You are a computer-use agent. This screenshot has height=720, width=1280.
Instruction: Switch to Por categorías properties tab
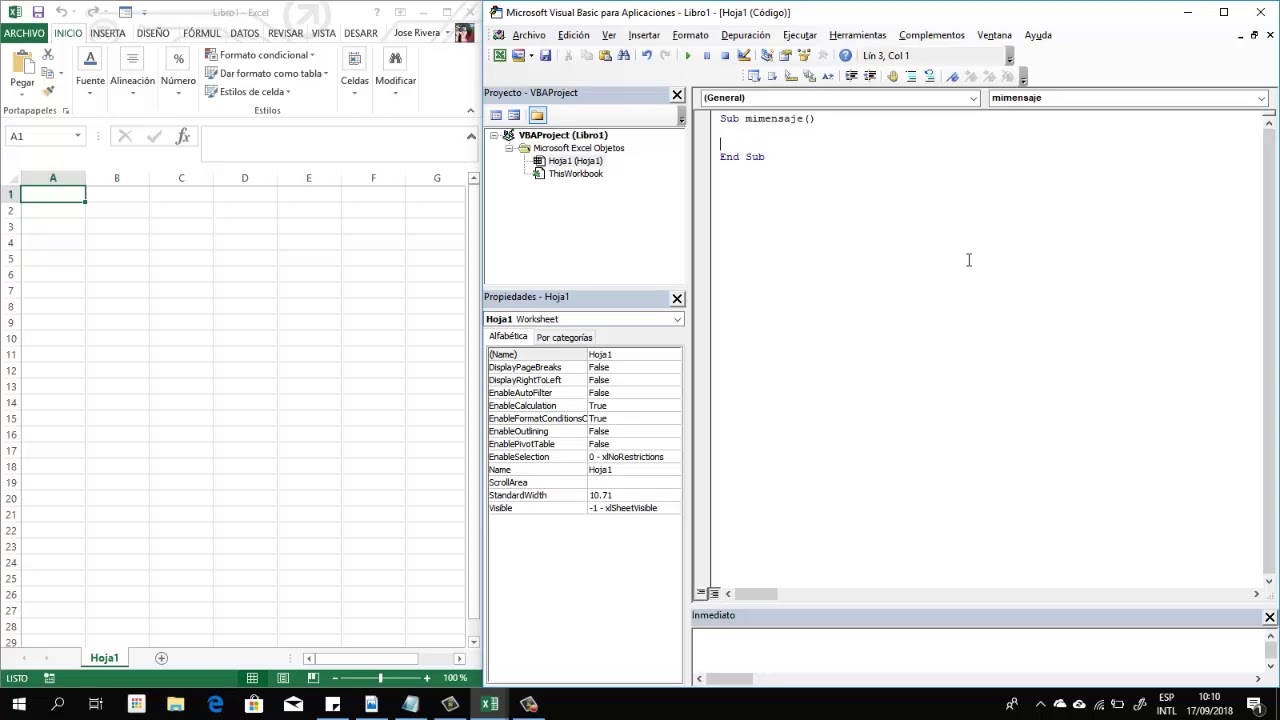[564, 338]
